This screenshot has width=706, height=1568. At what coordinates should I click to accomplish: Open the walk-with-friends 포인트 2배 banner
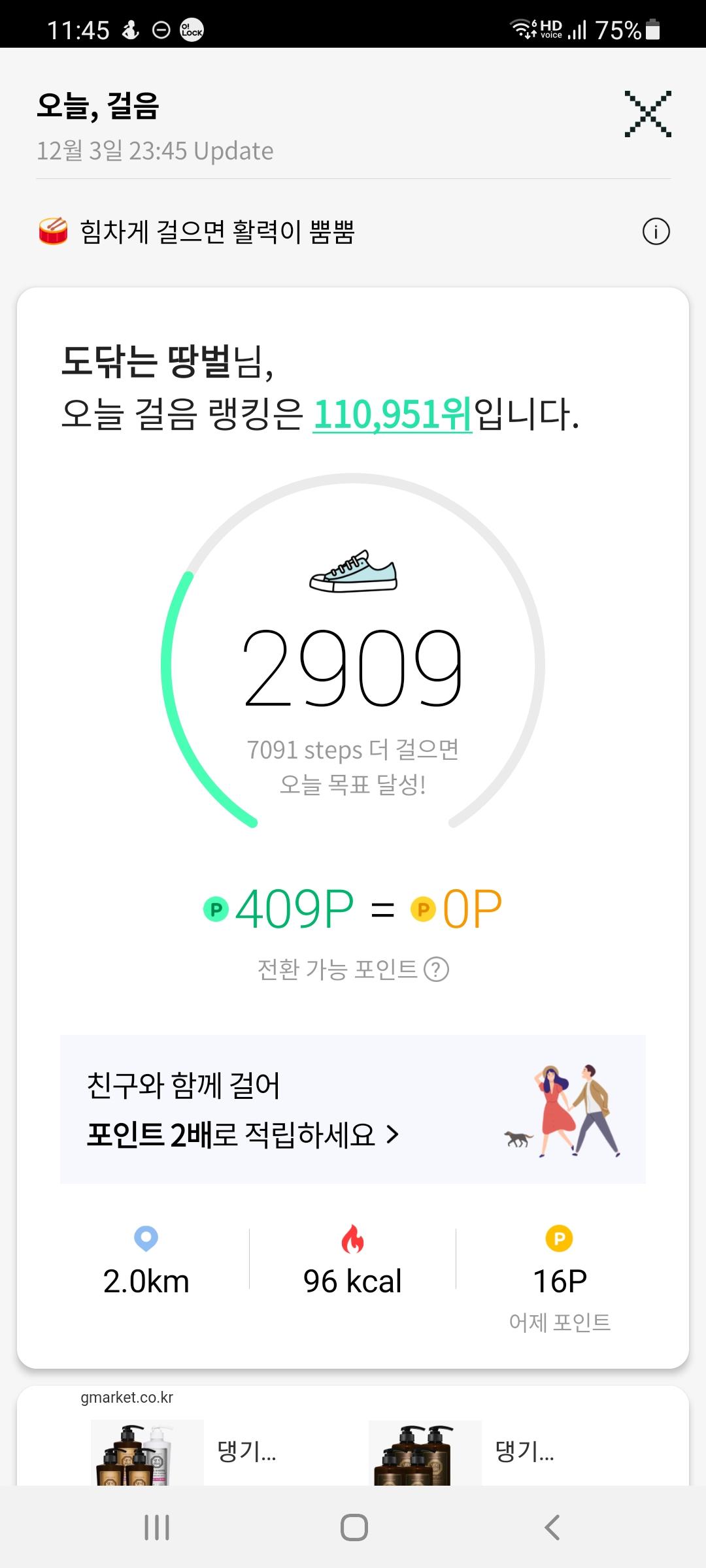[x=353, y=1109]
